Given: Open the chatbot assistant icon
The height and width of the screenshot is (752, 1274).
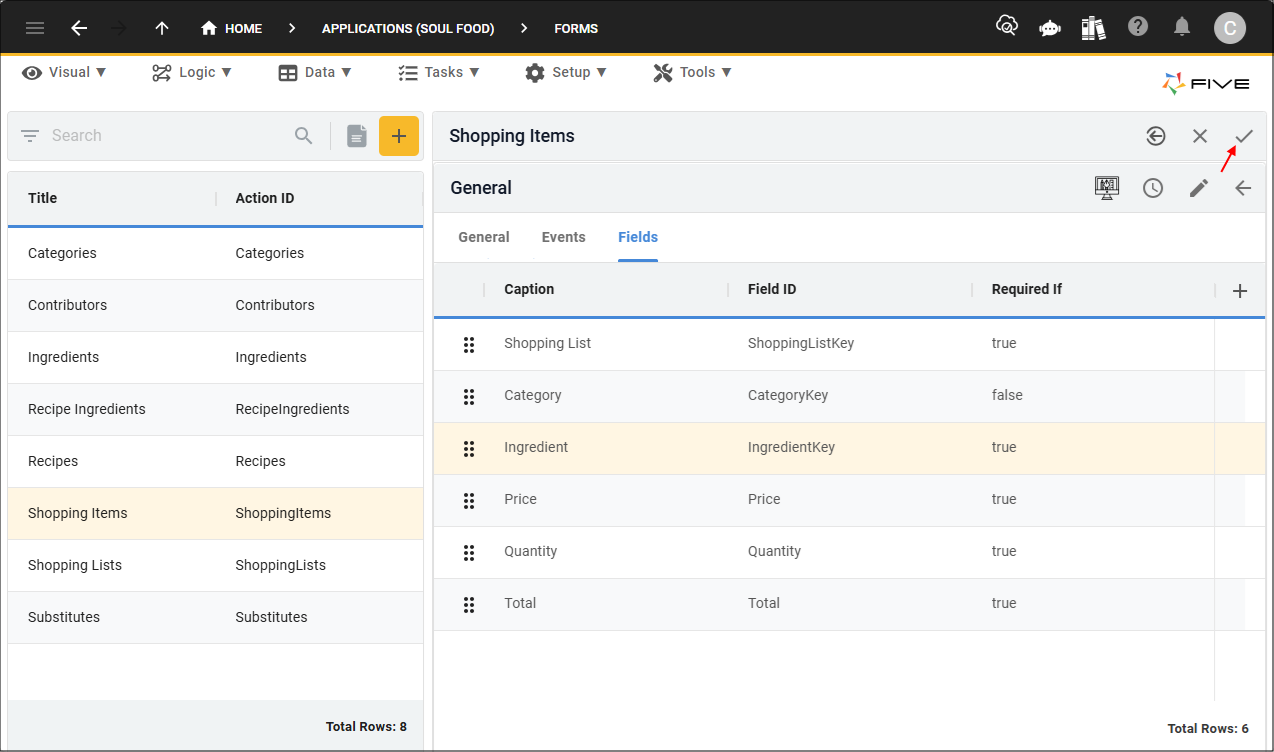Looking at the screenshot, I should point(1050,28).
